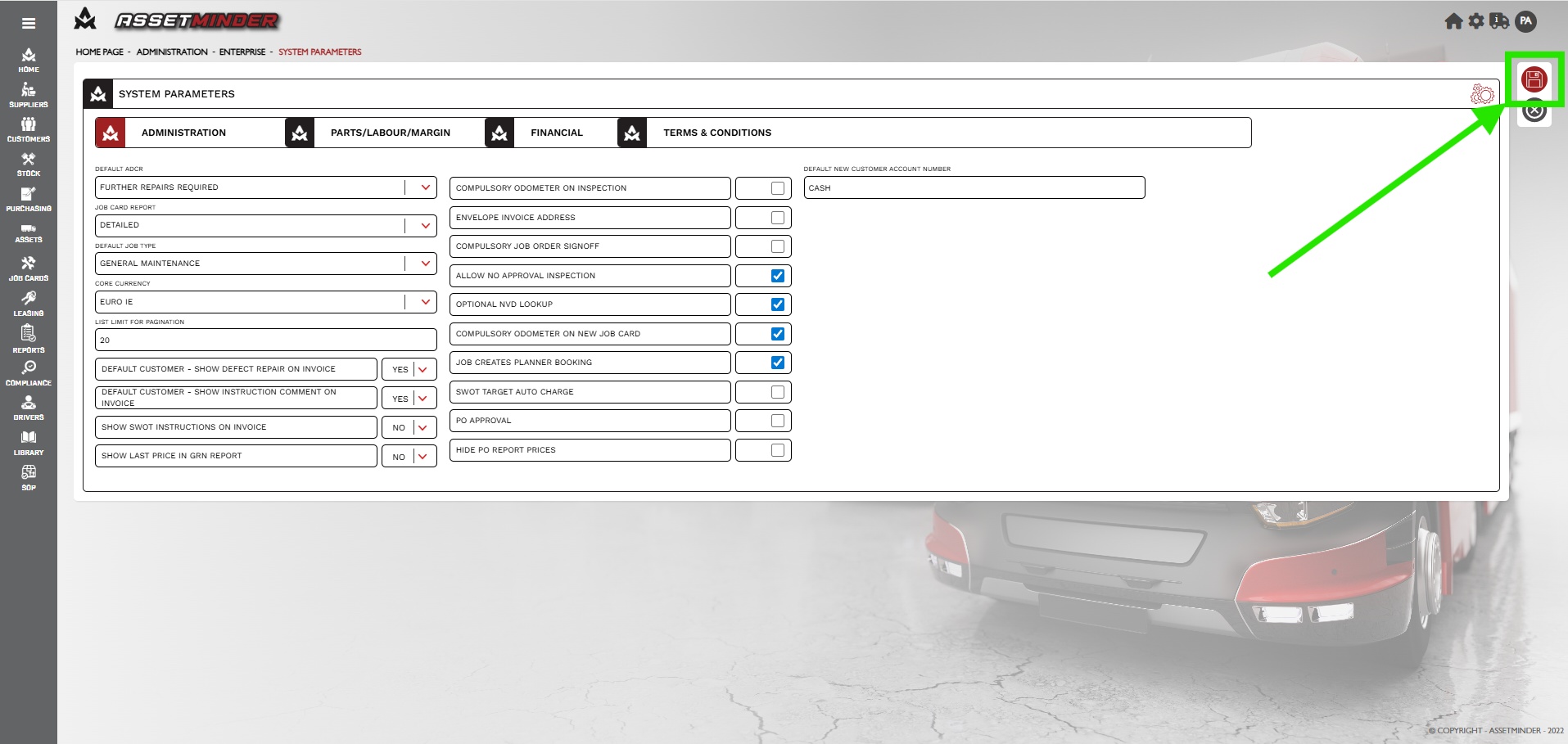Open the Suppliers sidebar icon
The height and width of the screenshot is (744, 1568).
click(x=29, y=95)
